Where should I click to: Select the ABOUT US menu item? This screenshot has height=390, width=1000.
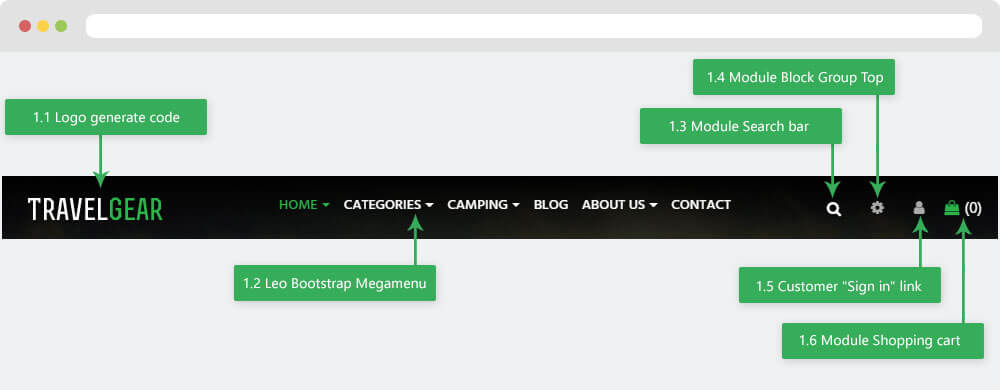coord(614,205)
